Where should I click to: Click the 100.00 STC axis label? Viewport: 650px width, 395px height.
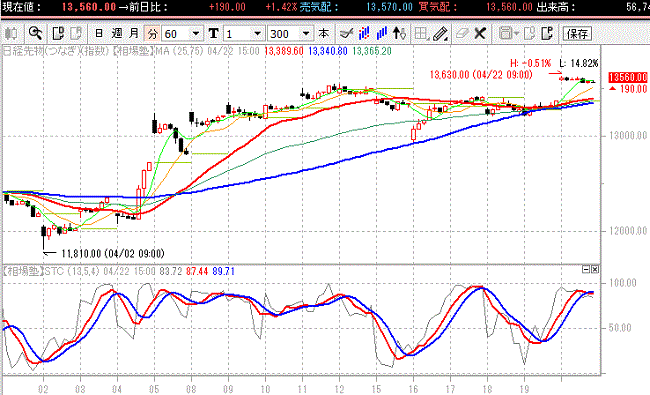click(622, 283)
